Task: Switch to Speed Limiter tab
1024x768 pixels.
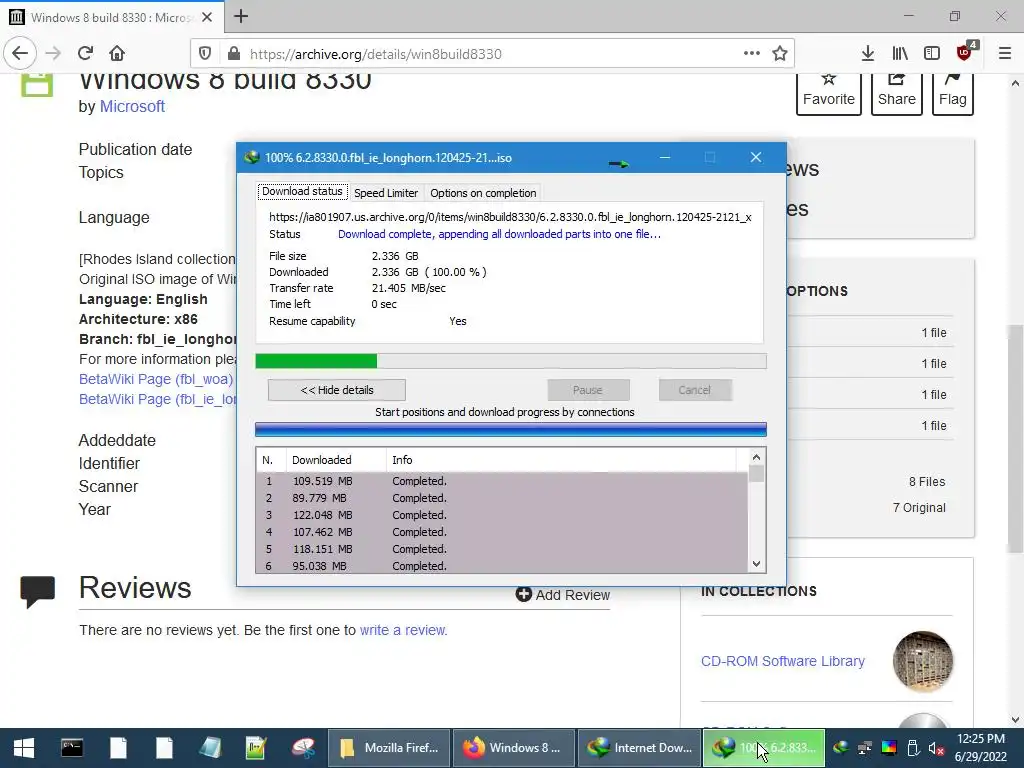Action: tap(386, 193)
